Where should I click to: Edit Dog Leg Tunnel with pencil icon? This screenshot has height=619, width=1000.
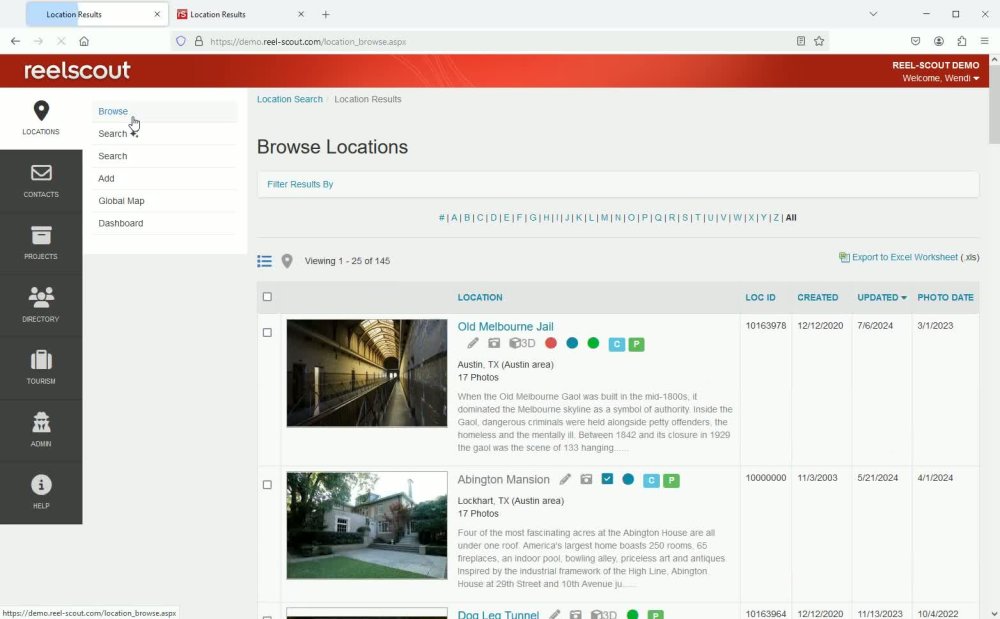click(555, 615)
